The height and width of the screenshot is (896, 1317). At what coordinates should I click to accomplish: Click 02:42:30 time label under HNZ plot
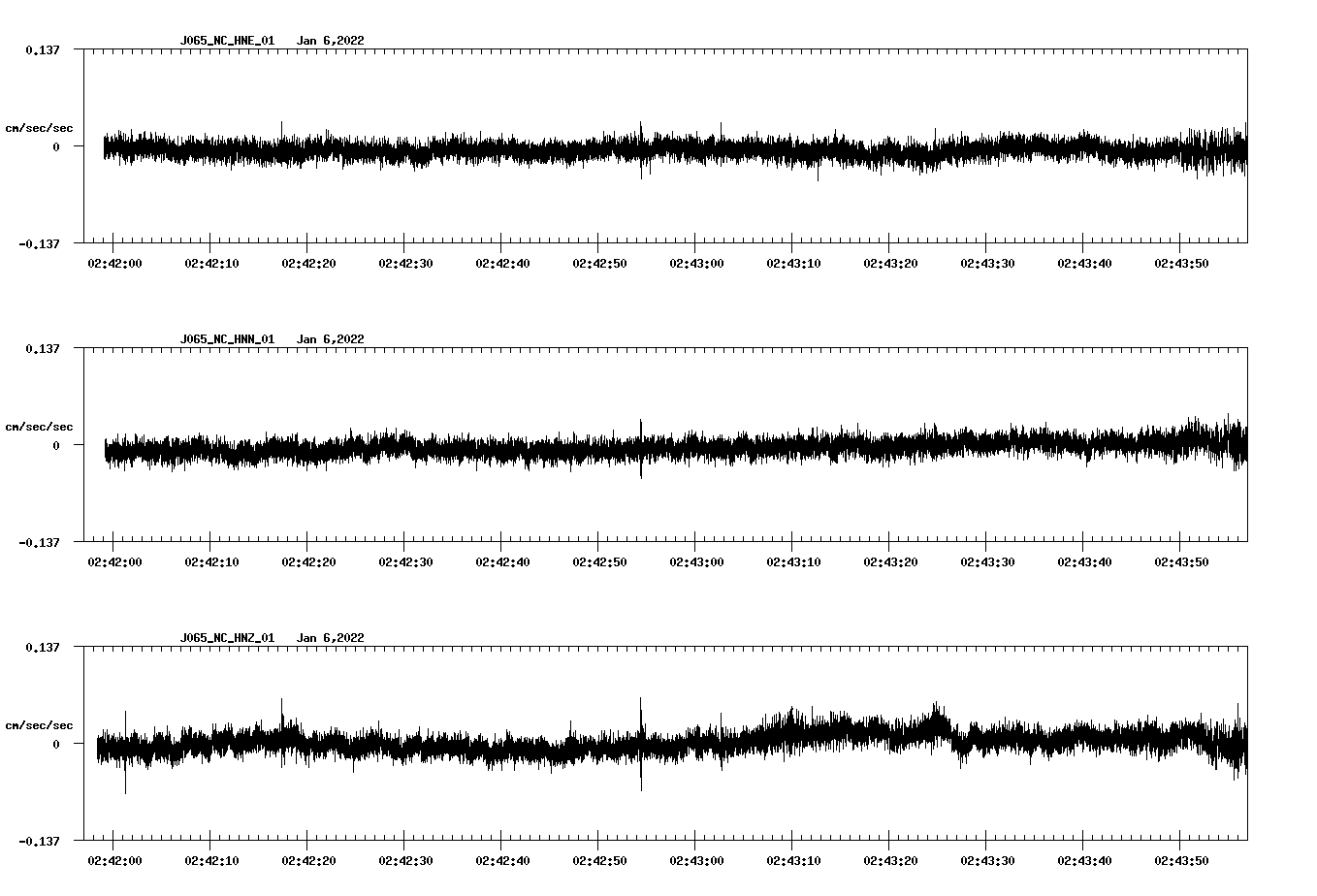pyautogui.click(x=405, y=861)
